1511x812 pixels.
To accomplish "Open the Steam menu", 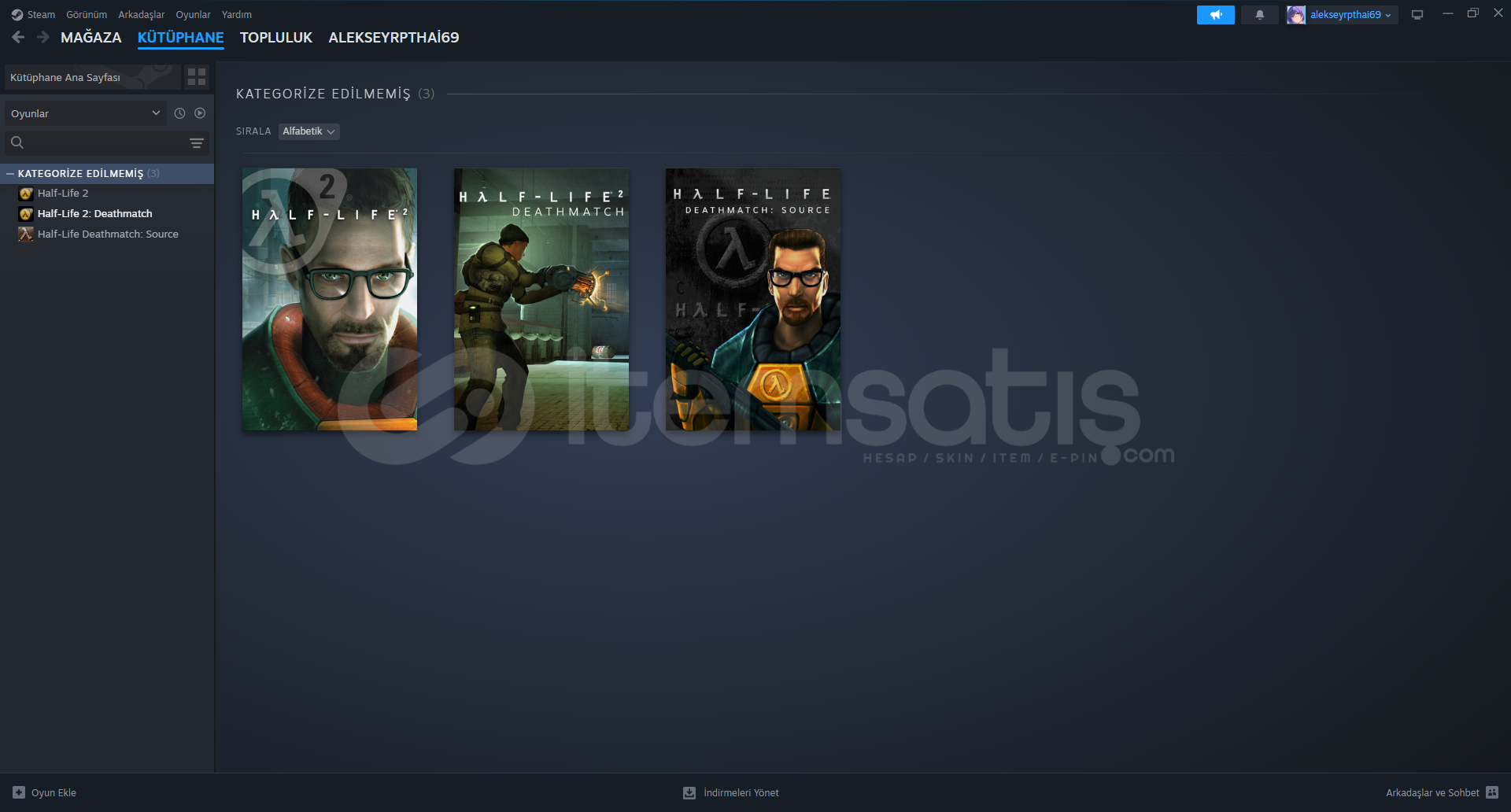I will coord(41,15).
